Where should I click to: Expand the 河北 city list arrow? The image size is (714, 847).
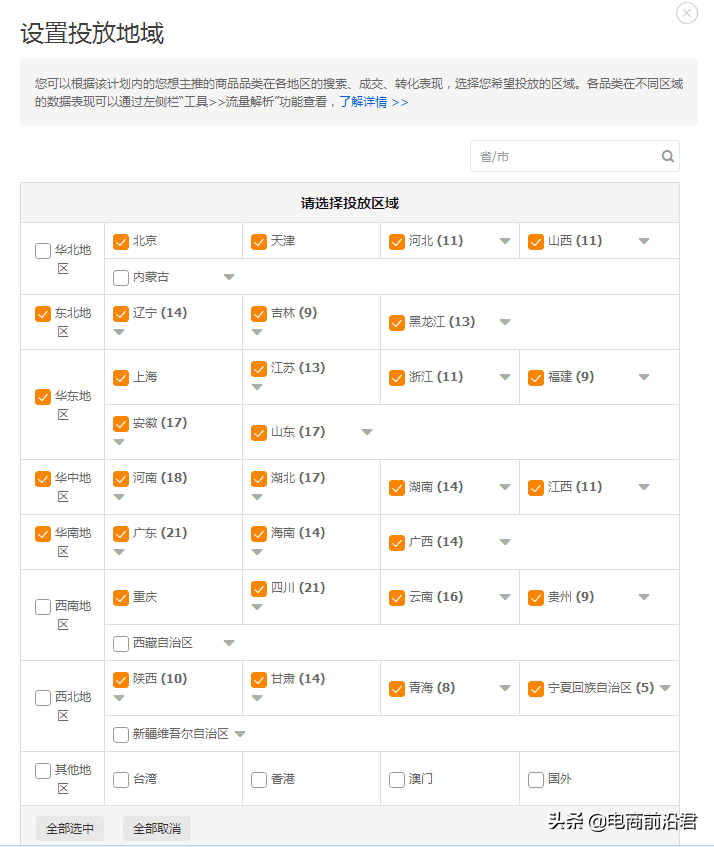[505, 241]
